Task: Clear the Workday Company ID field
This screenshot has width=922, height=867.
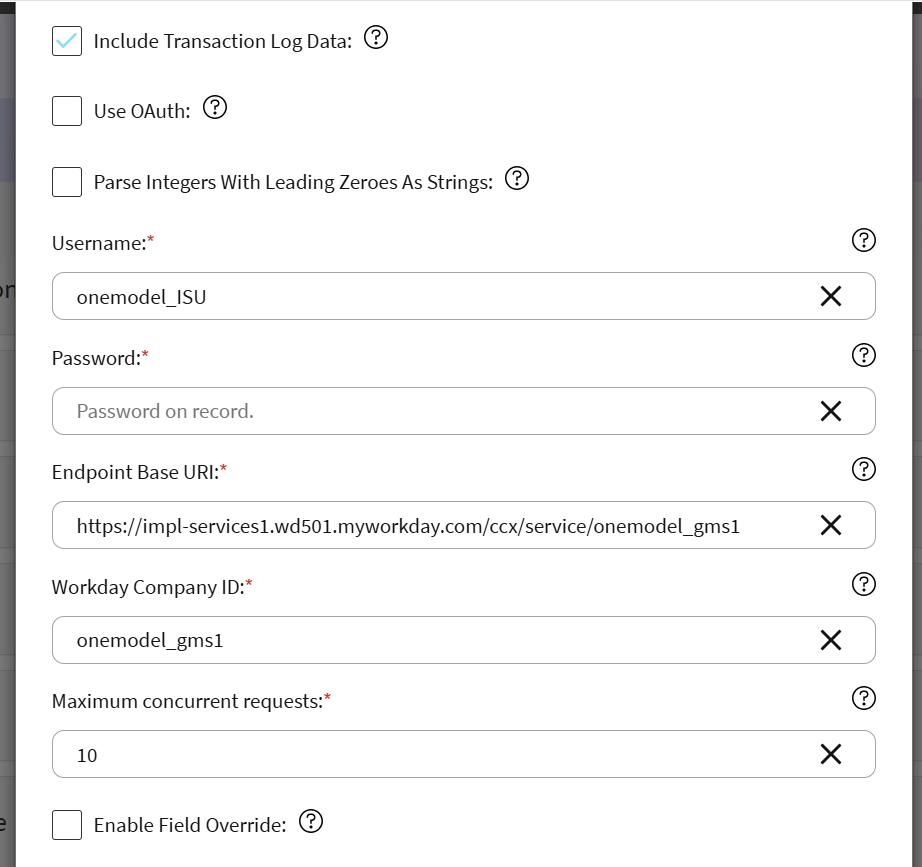Action: (x=830, y=640)
